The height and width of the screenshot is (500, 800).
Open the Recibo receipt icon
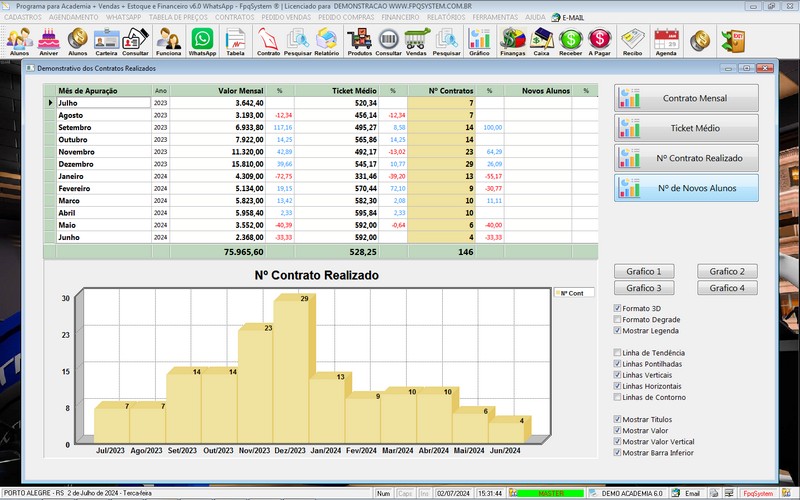pyautogui.click(x=633, y=41)
